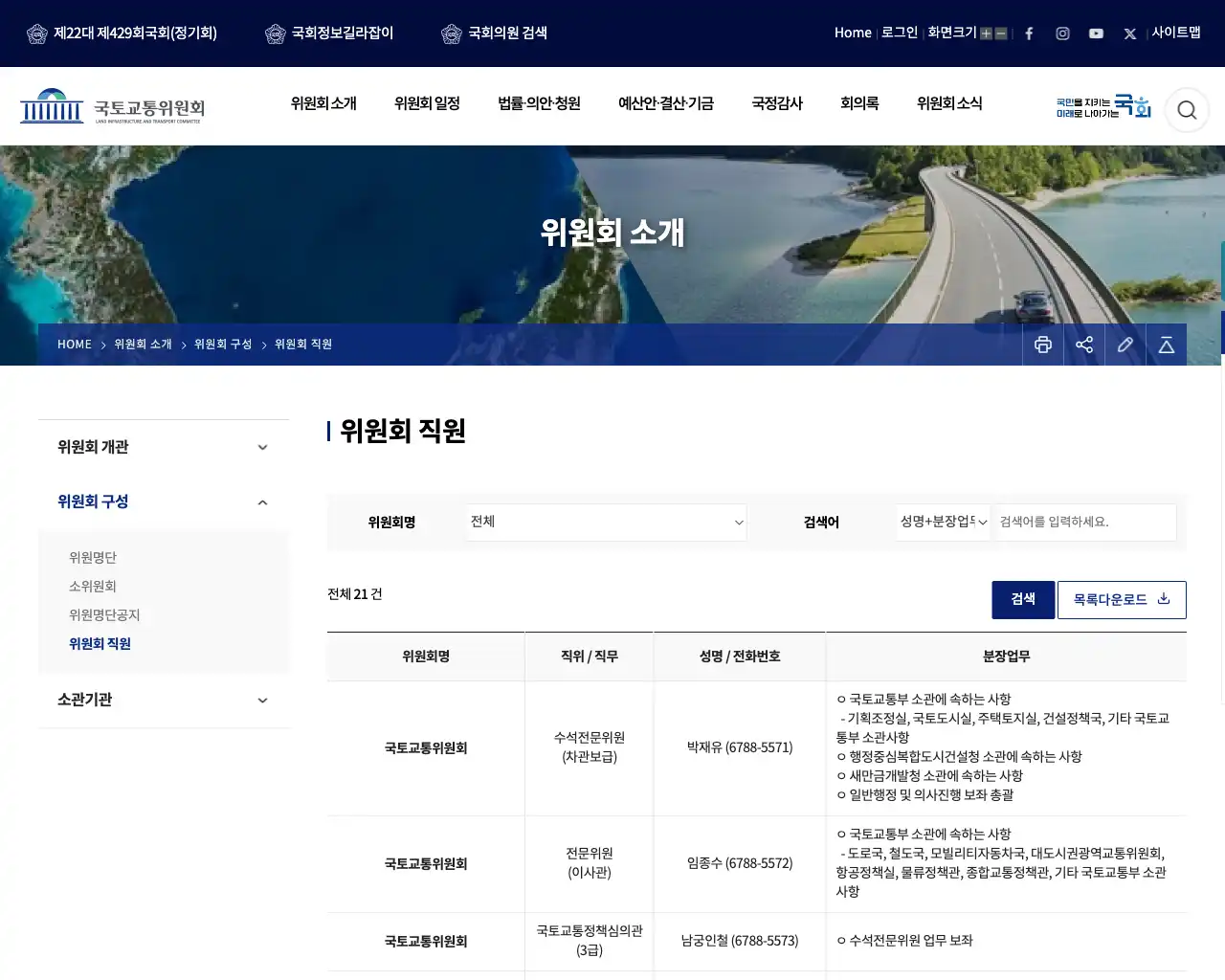Click the pencil icon in the breadcrumb bar
The height and width of the screenshot is (980, 1225).
tap(1125, 345)
